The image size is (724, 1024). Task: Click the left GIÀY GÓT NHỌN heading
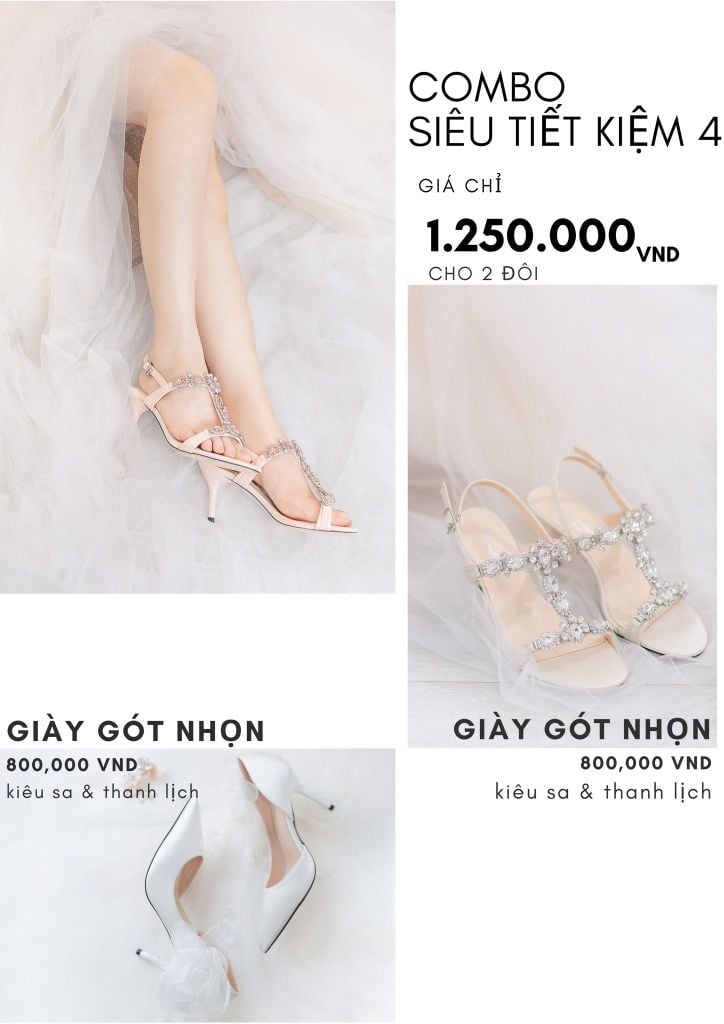(135, 731)
